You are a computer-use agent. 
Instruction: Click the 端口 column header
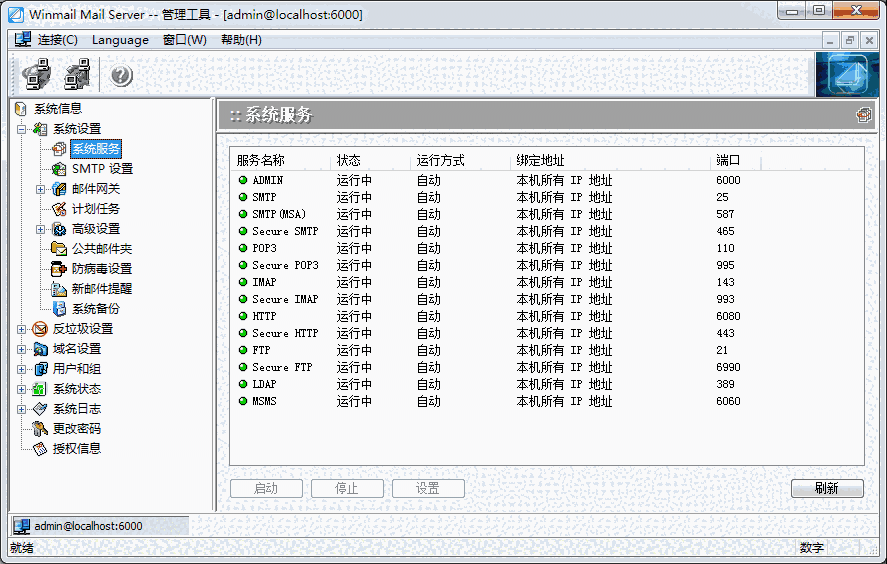[728, 160]
